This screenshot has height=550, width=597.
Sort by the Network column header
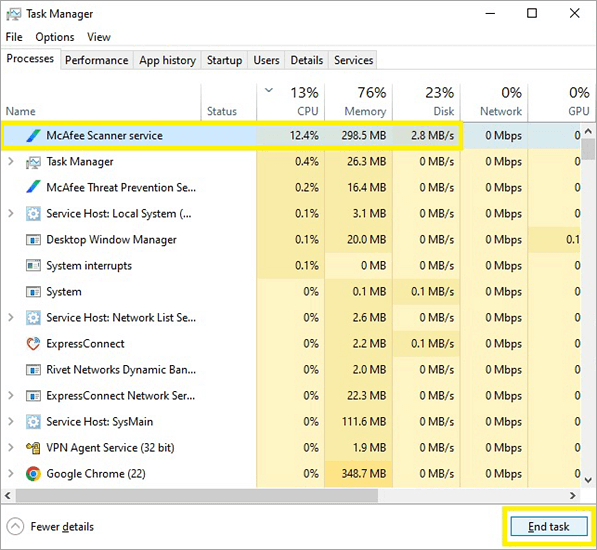pyautogui.click(x=494, y=102)
